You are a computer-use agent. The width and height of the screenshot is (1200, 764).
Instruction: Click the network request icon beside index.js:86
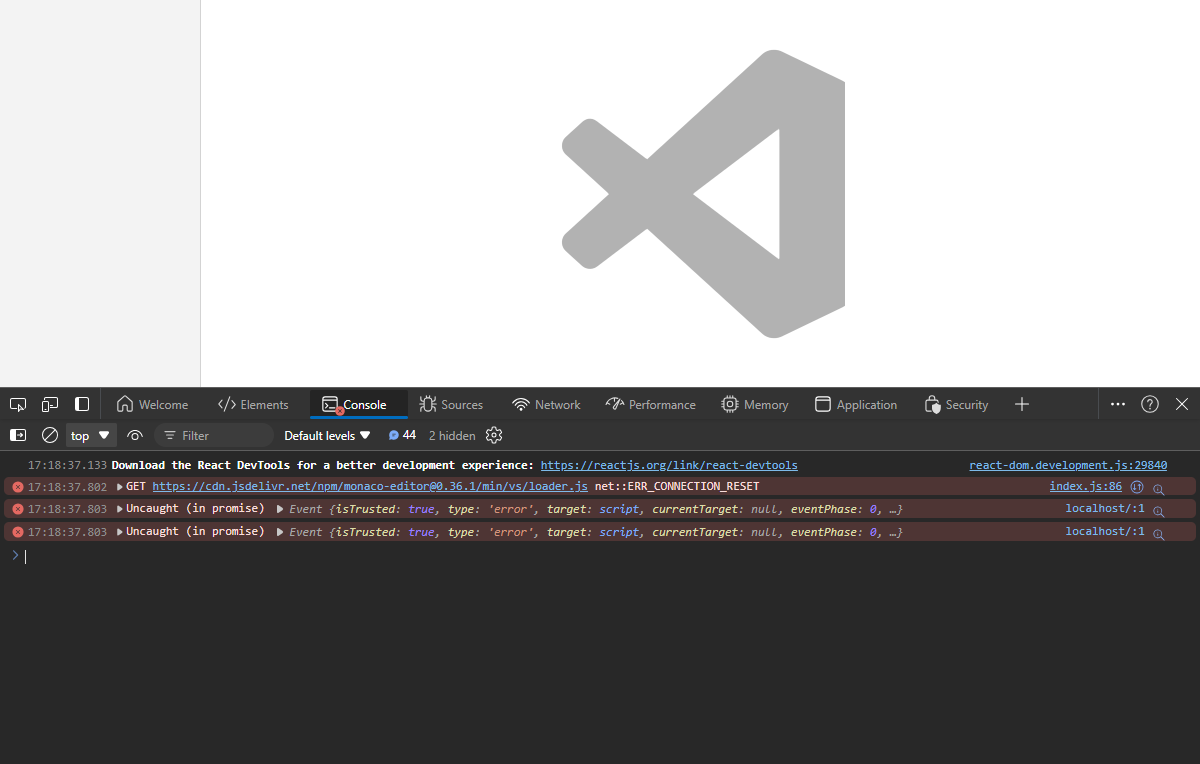1137,487
